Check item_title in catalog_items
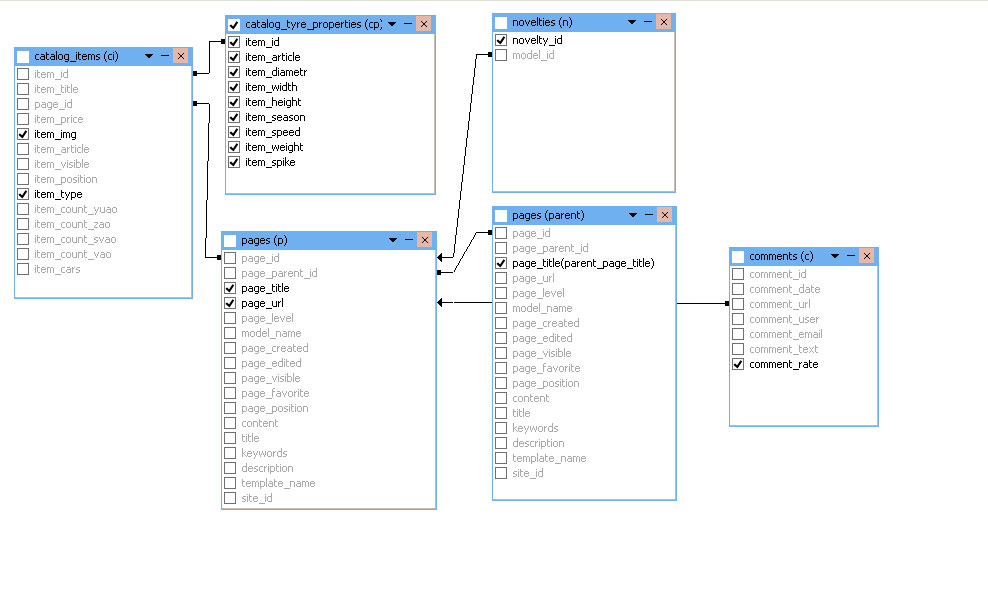This screenshot has width=988, height=592. 23,89
